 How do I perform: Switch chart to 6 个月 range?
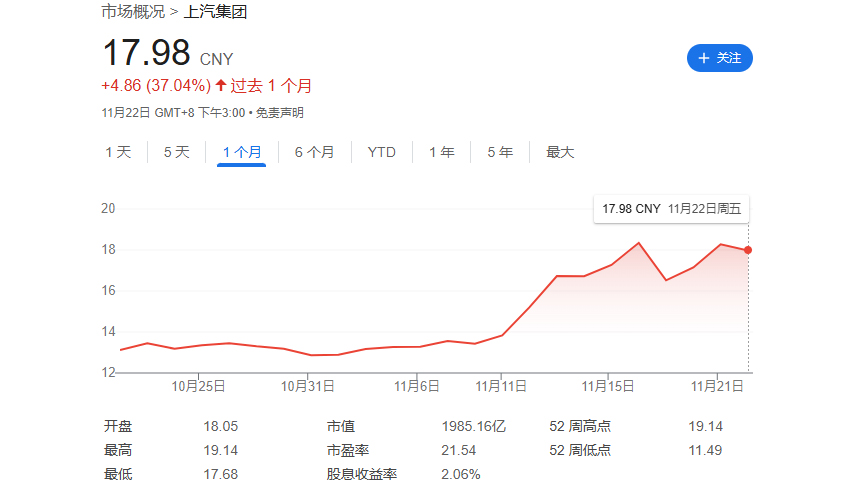click(x=314, y=152)
